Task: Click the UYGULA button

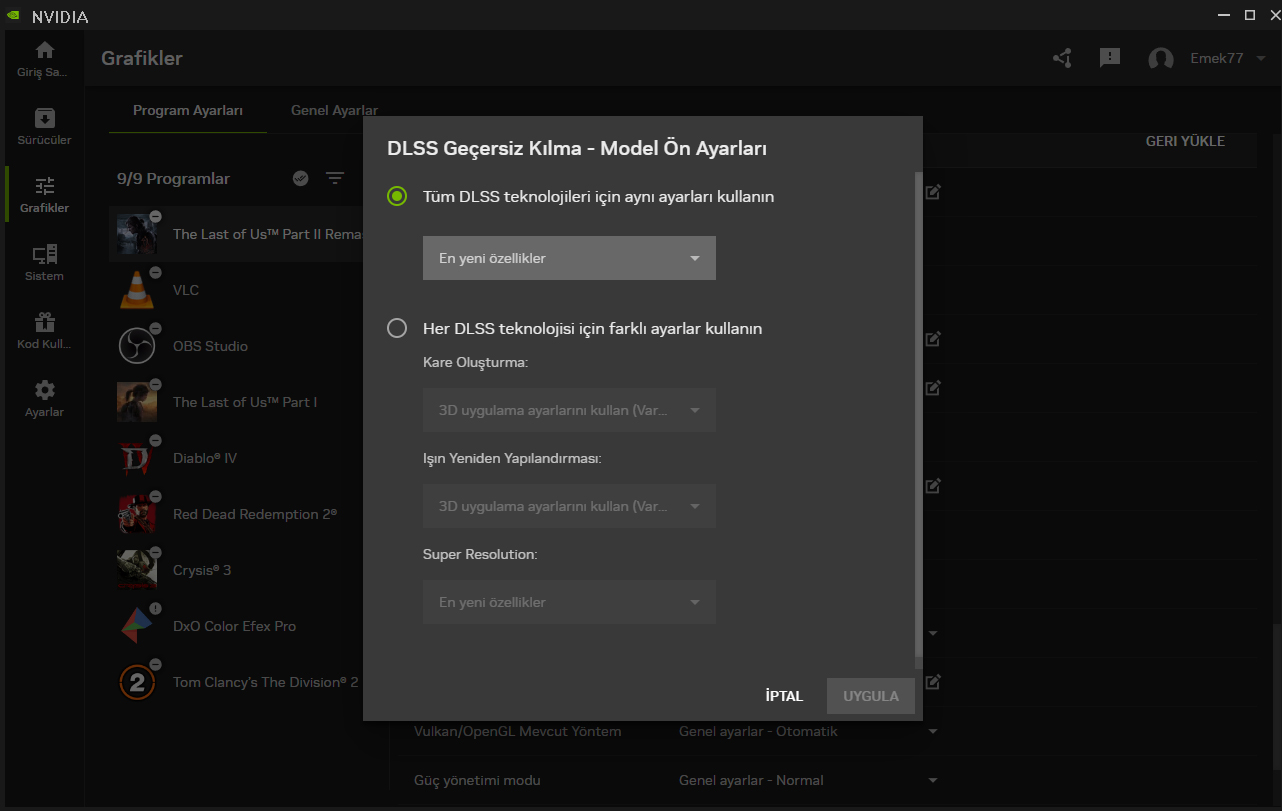Action: click(871, 696)
